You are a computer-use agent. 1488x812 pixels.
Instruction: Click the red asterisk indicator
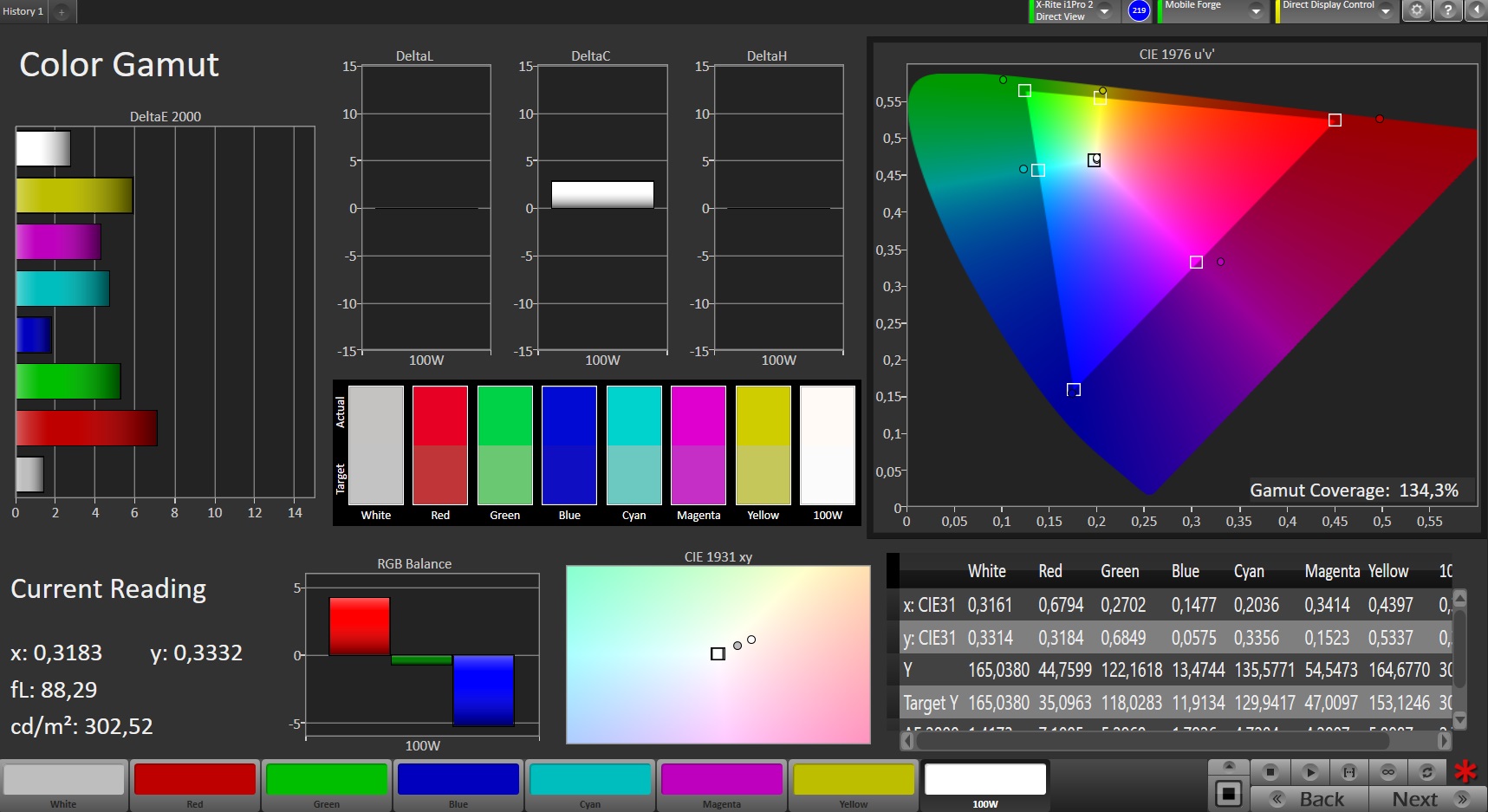click(1465, 770)
